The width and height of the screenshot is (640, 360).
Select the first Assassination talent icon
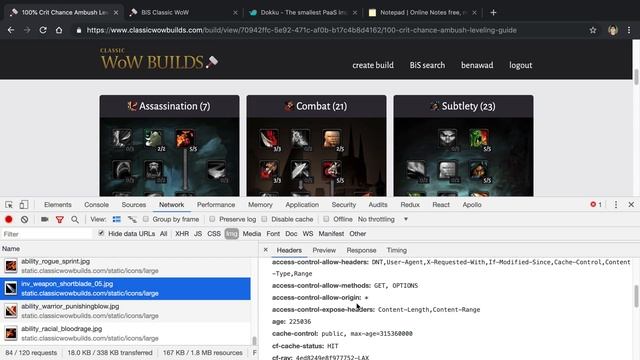click(x=122, y=139)
